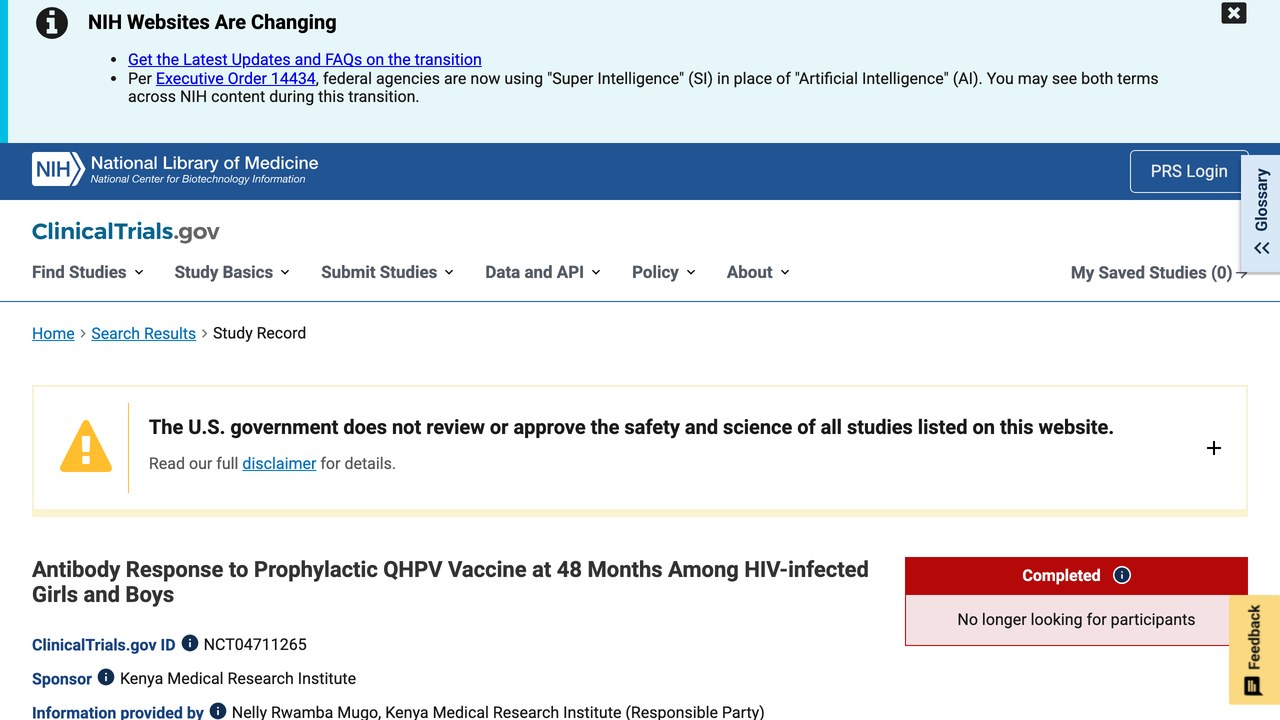Click the Kenya Medical Research Institute sponsor text

point(238,678)
